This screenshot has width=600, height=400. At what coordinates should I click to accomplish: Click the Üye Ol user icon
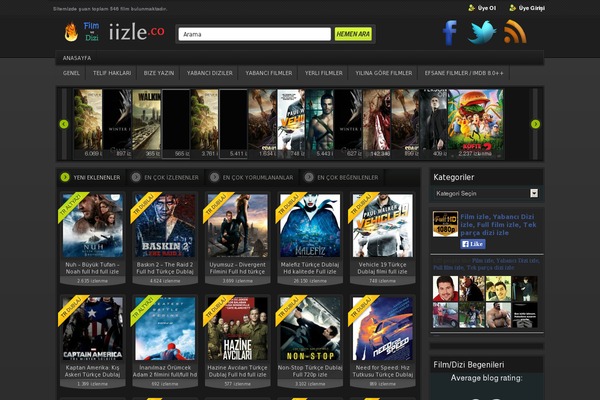click(x=471, y=8)
